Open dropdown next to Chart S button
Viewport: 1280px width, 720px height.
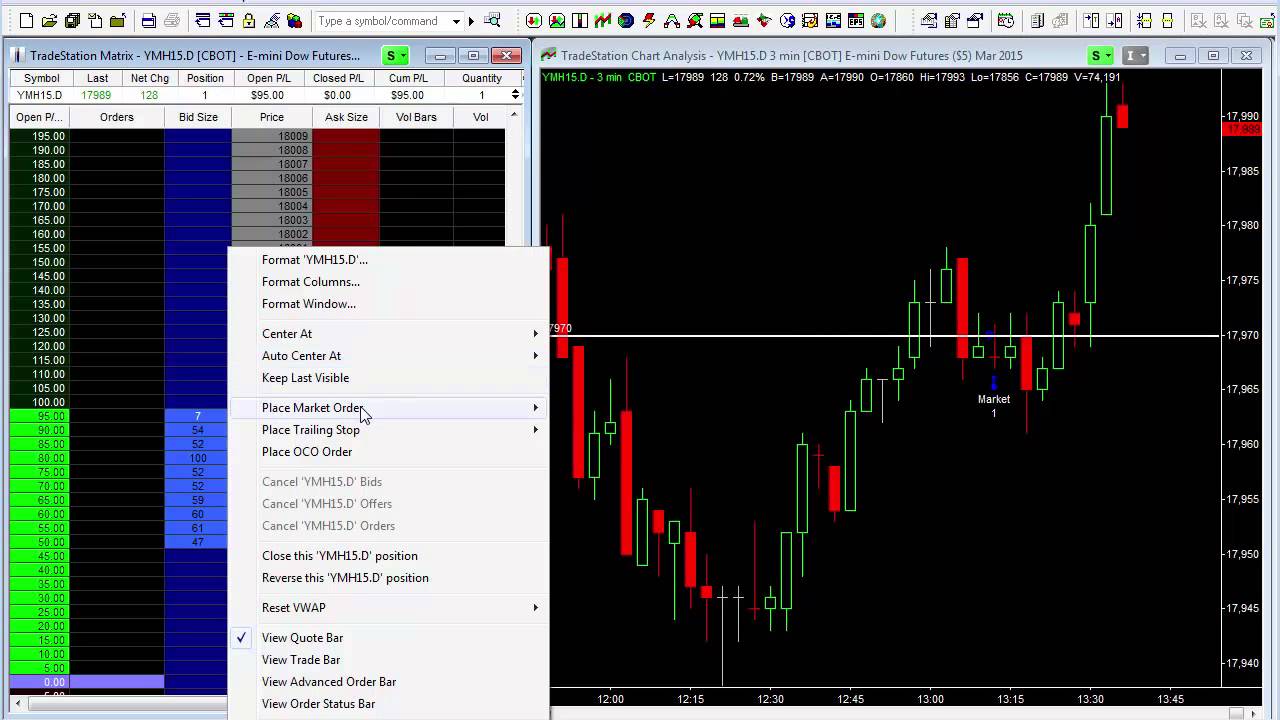1109,56
